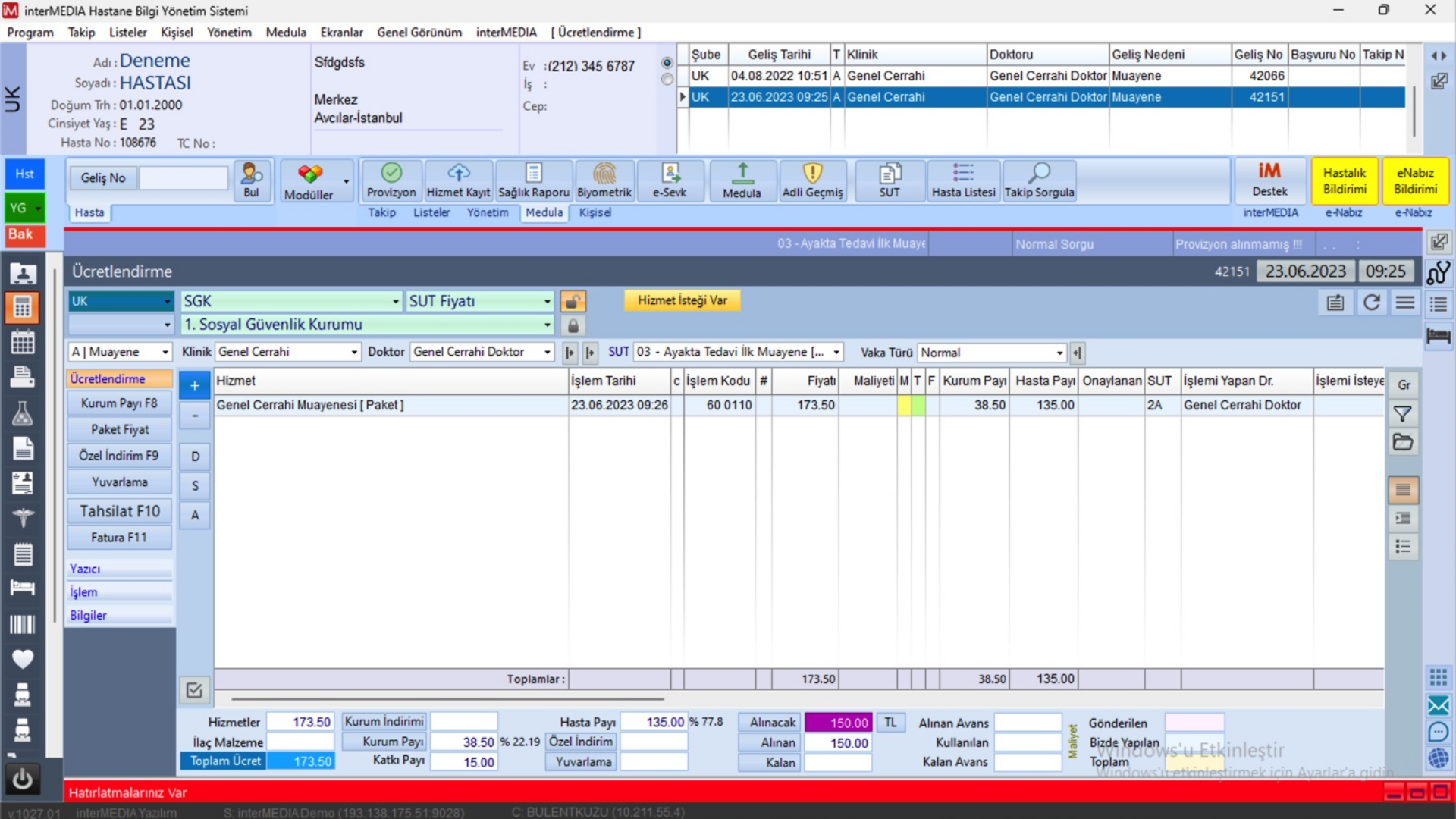
Task: Open the Medula menu
Action: (285, 33)
